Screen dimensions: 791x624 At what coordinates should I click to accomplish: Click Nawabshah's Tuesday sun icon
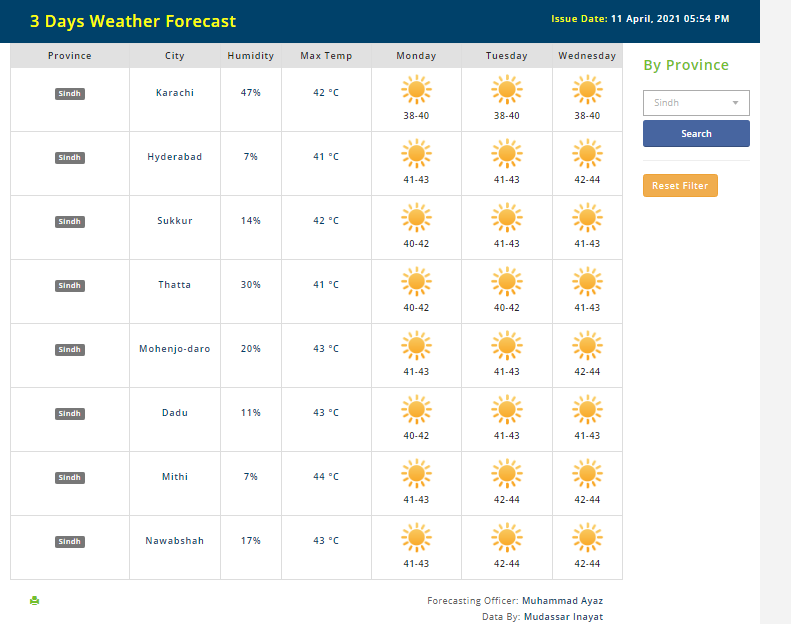tap(506, 538)
